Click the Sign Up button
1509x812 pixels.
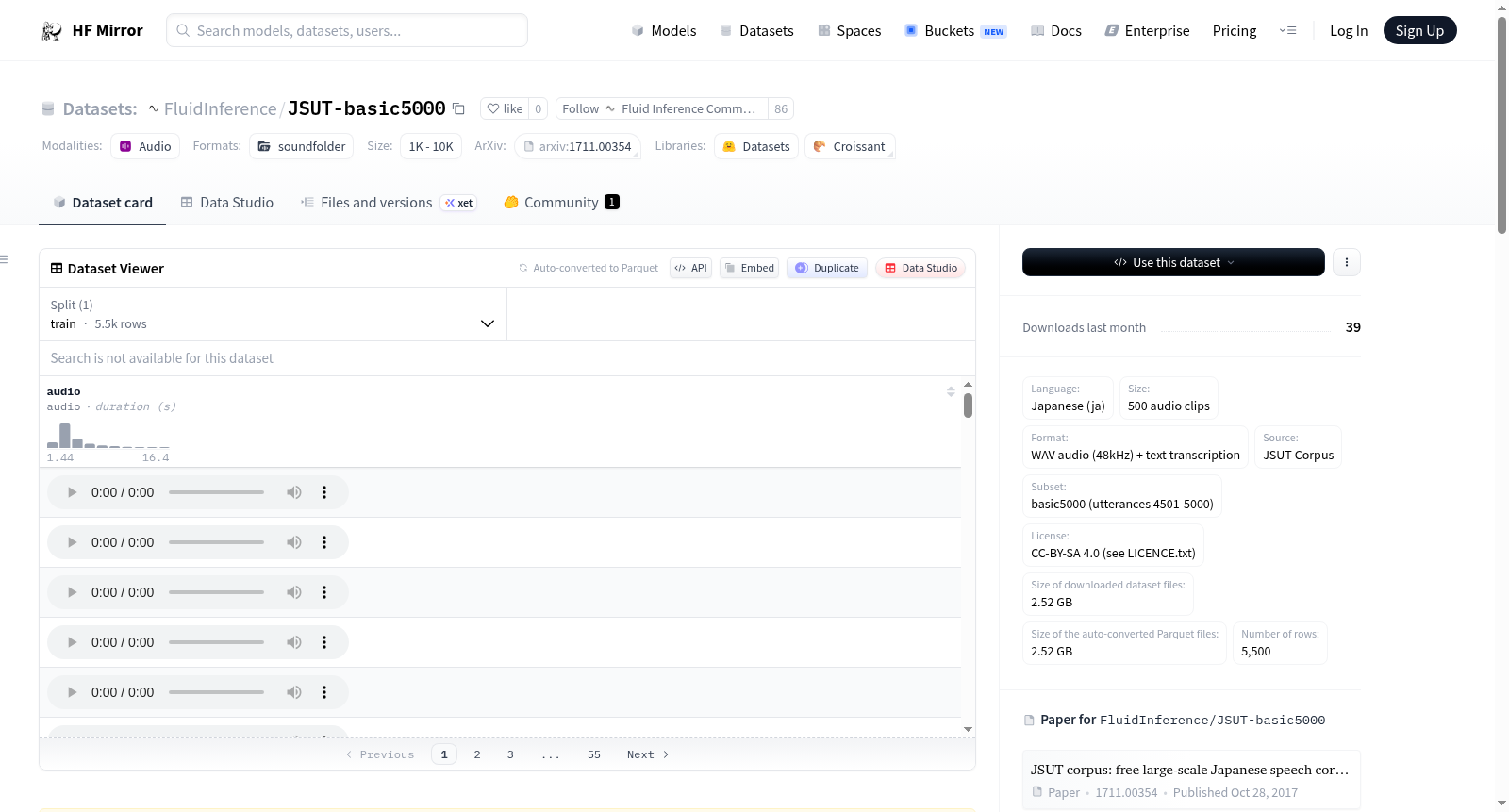pos(1419,31)
